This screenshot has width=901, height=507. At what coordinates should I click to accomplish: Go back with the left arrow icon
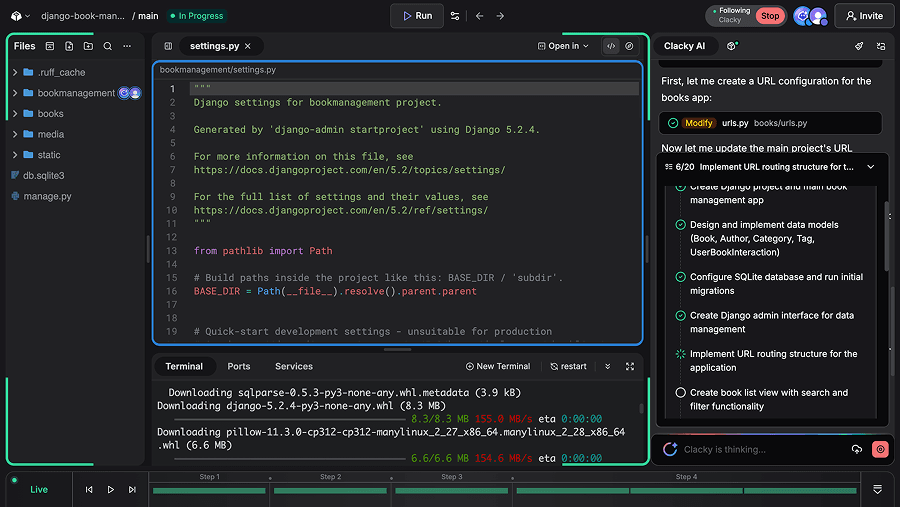pos(479,16)
